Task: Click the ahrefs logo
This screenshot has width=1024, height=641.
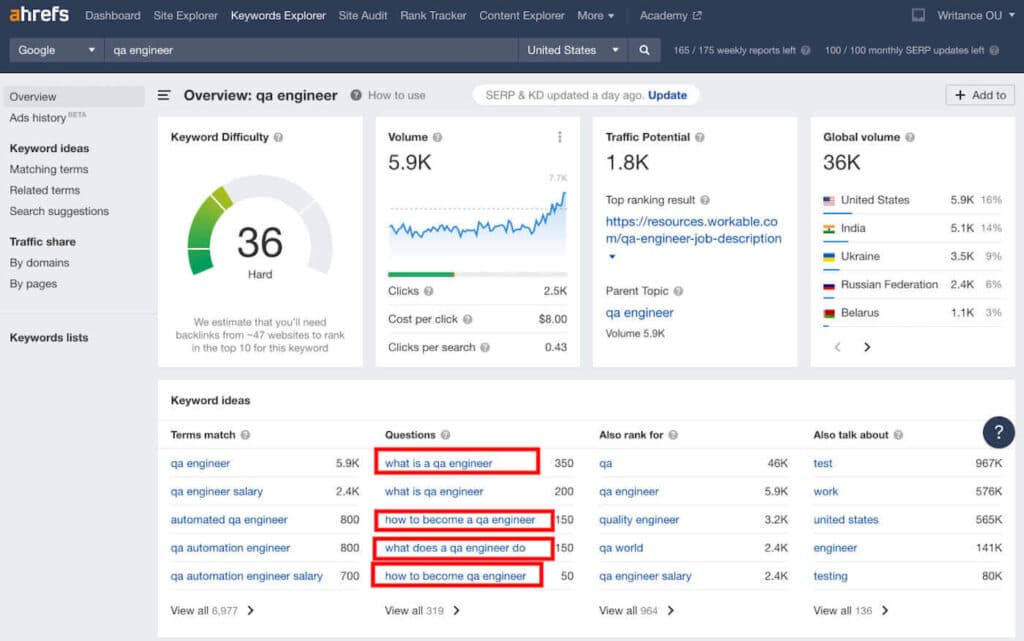Action: coord(38,14)
